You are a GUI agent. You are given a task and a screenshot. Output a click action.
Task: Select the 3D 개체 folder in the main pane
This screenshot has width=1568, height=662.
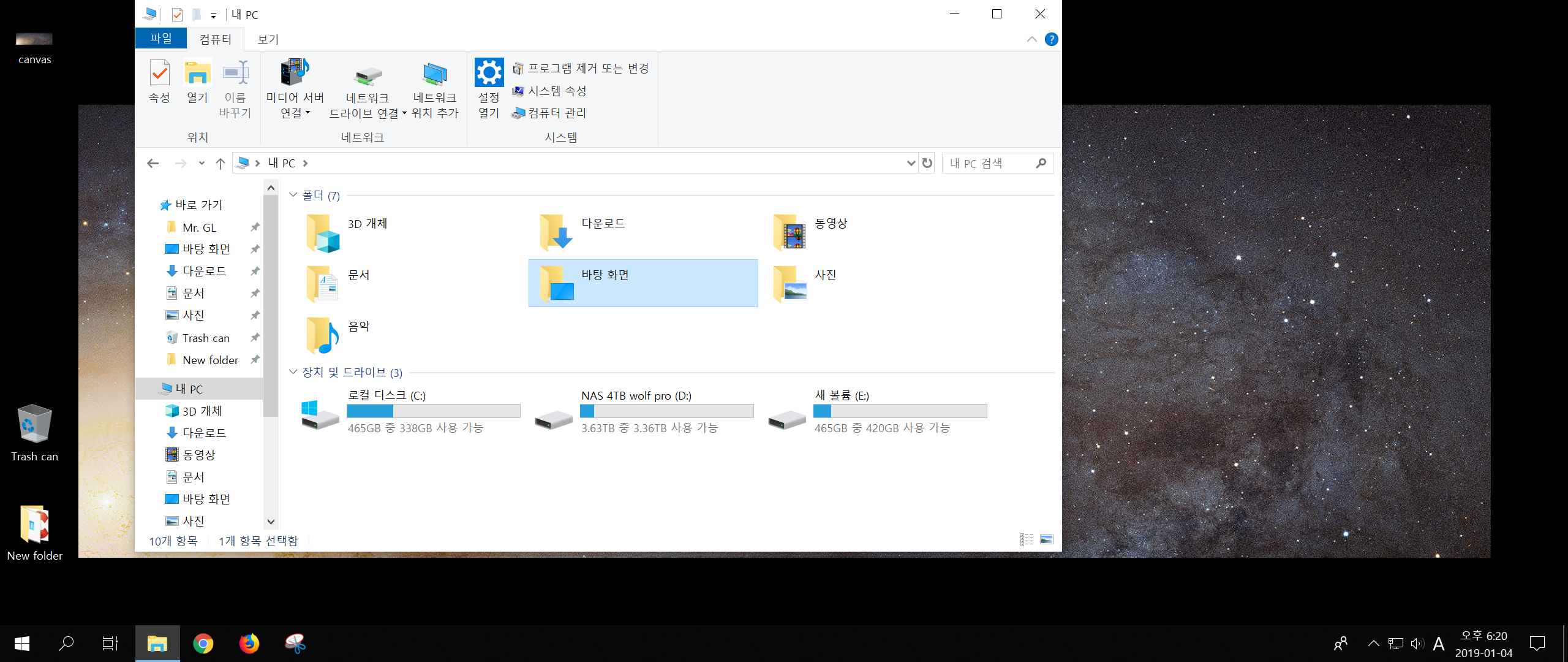[x=410, y=232]
